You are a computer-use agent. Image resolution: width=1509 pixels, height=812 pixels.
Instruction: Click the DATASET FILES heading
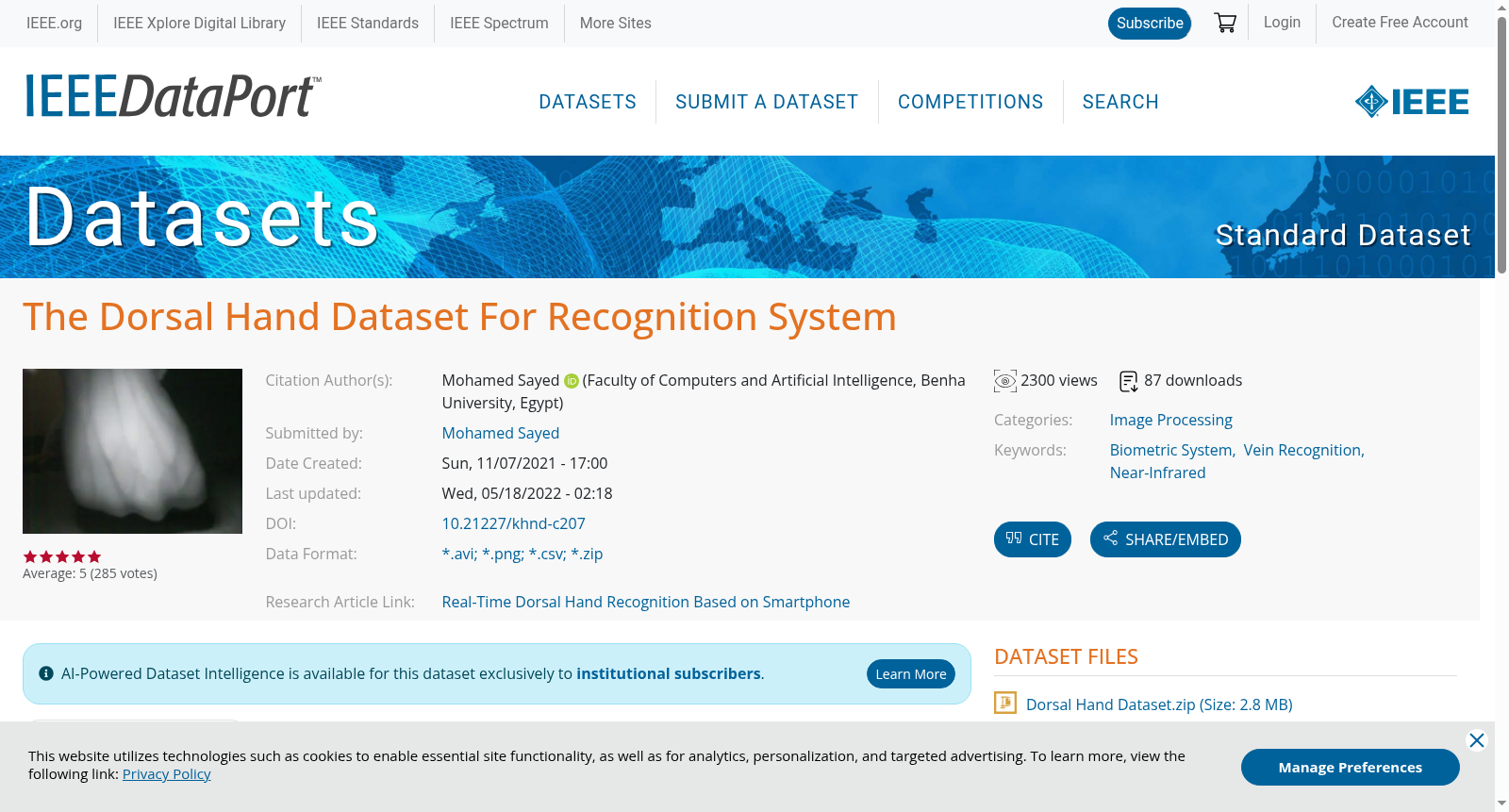point(1066,656)
